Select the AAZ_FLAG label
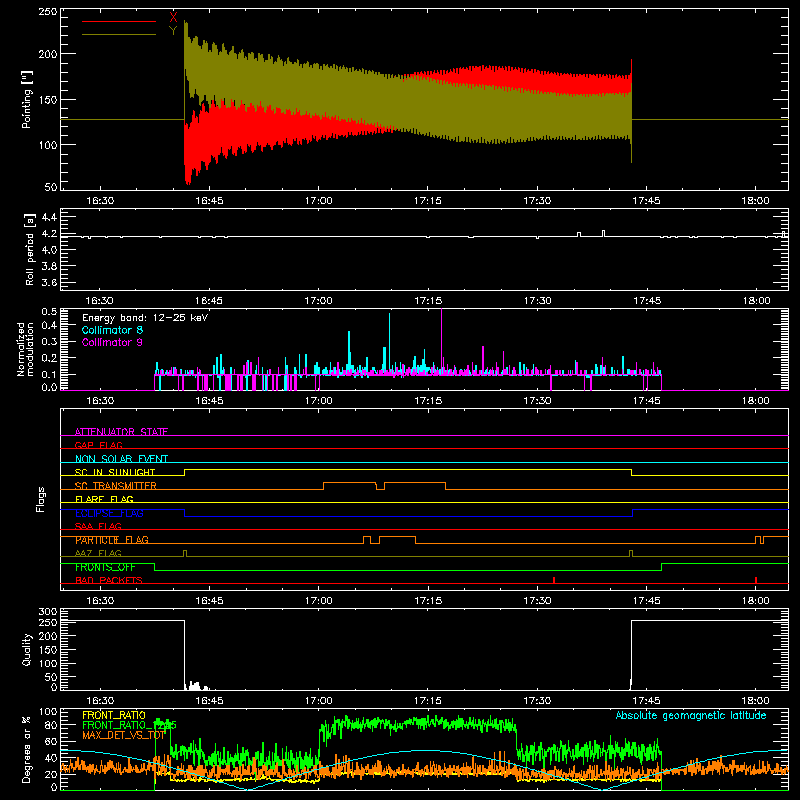Screen dimensions: 800x800 (x=98, y=553)
